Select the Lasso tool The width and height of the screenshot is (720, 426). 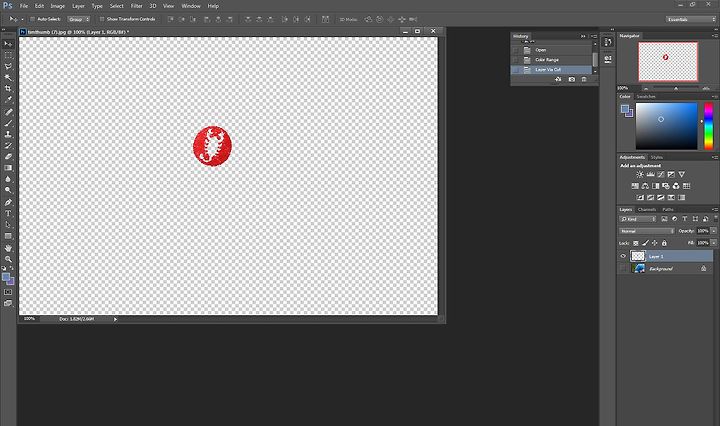[8, 66]
